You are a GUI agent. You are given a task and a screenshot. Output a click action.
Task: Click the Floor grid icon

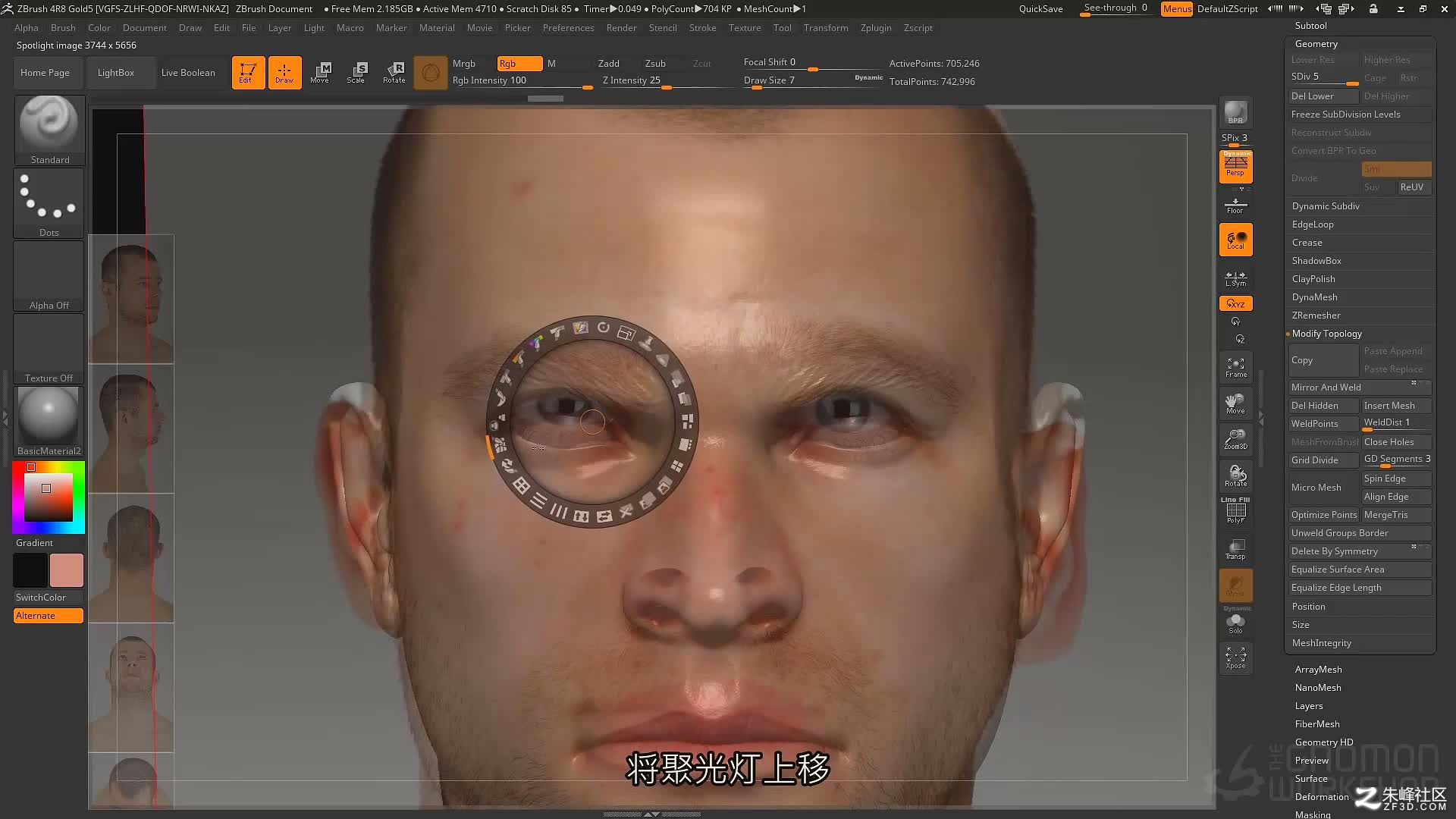tap(1235, 205)
